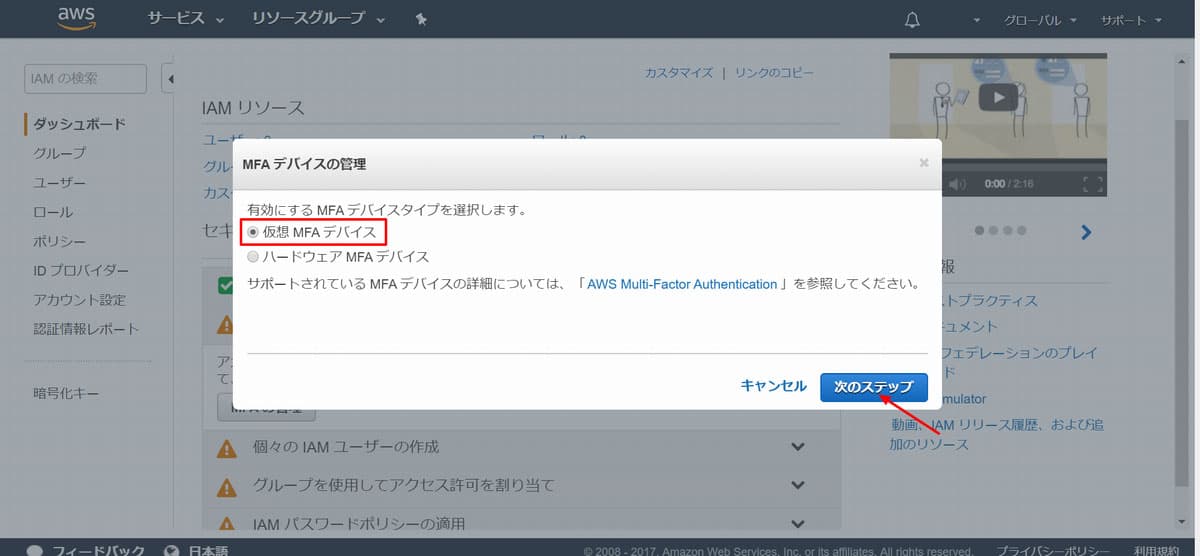Screen dimensions: 1200x556
Task: Select the ハードウェア MFA デバイス radio button
Action: point(253,257)
